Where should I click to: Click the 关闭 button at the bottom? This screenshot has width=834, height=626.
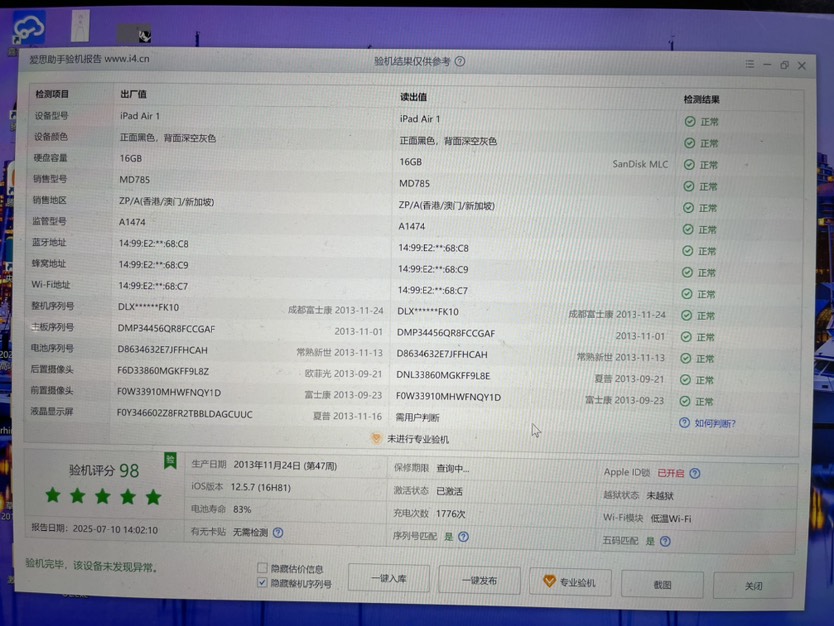coord(753,586)
